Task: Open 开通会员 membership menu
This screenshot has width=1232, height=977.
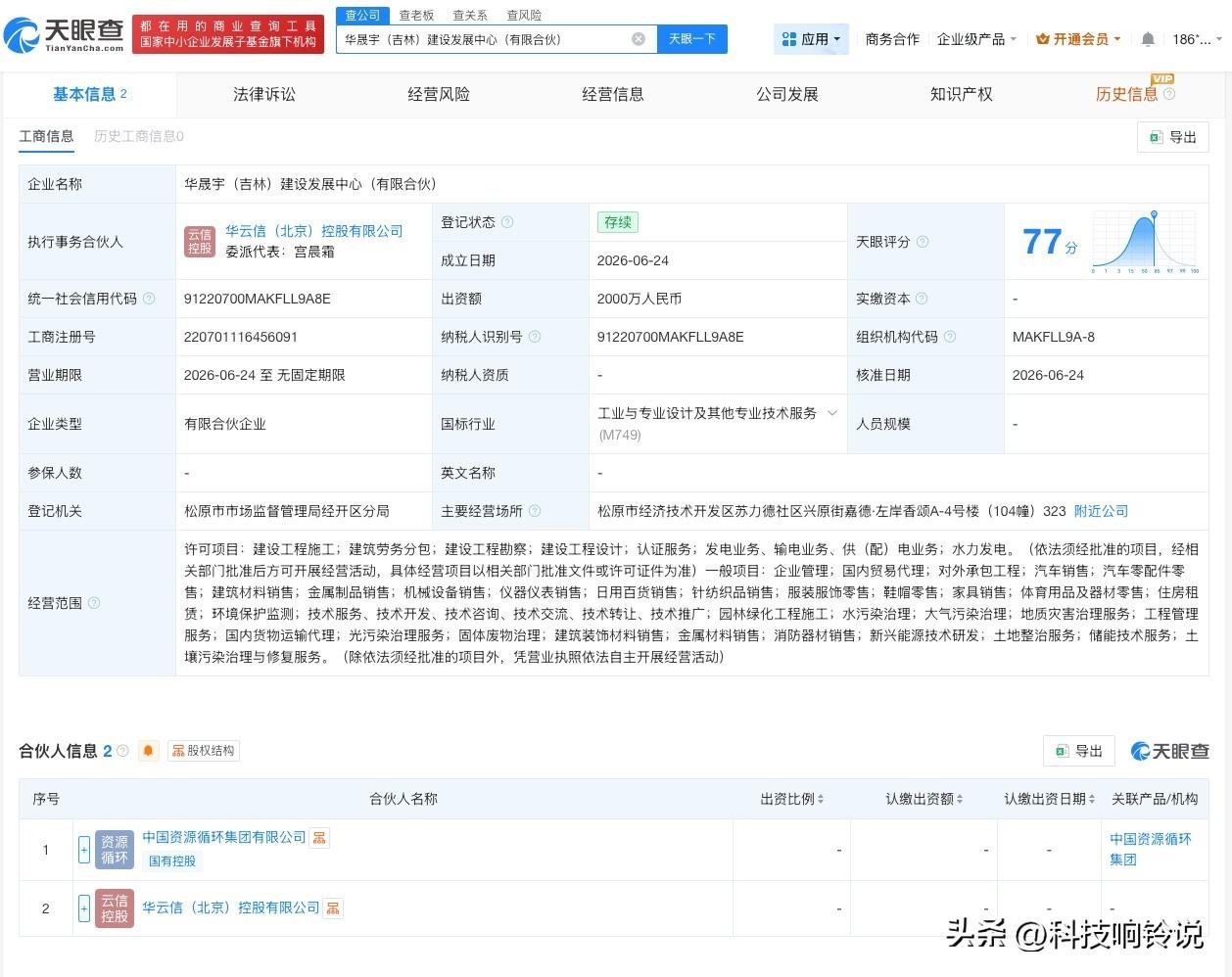Action: [x=1078, y=39]
